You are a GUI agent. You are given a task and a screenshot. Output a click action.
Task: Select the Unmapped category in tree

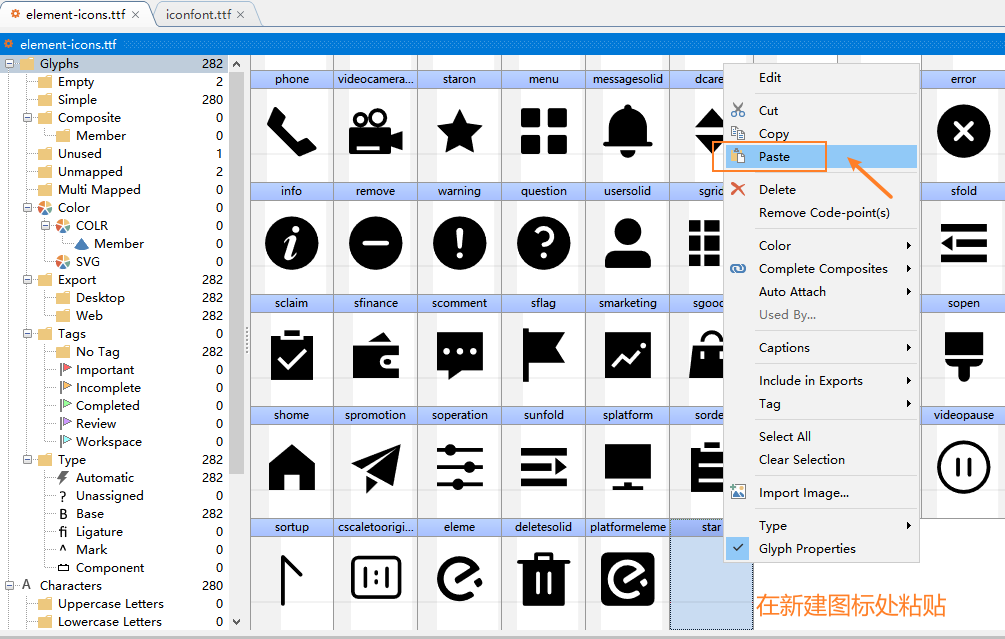(90, 172)
